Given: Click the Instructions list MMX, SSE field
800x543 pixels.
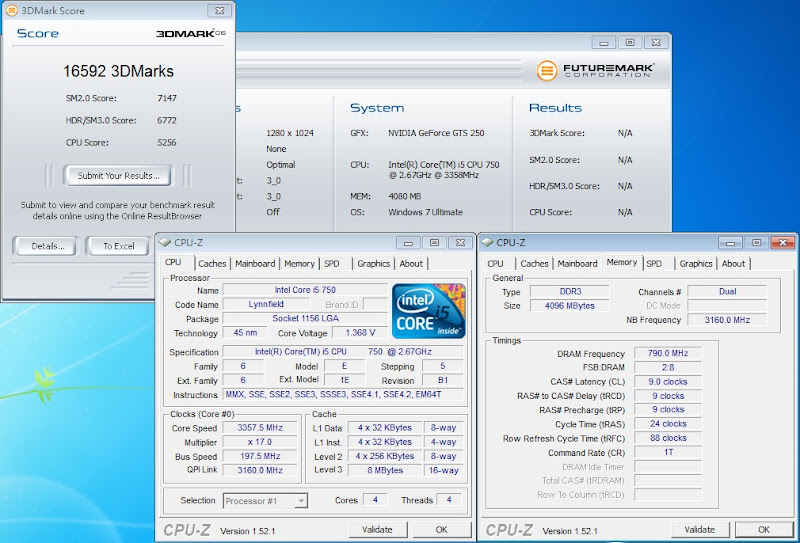Looking at the screenshot, I should tap(343, 394).
